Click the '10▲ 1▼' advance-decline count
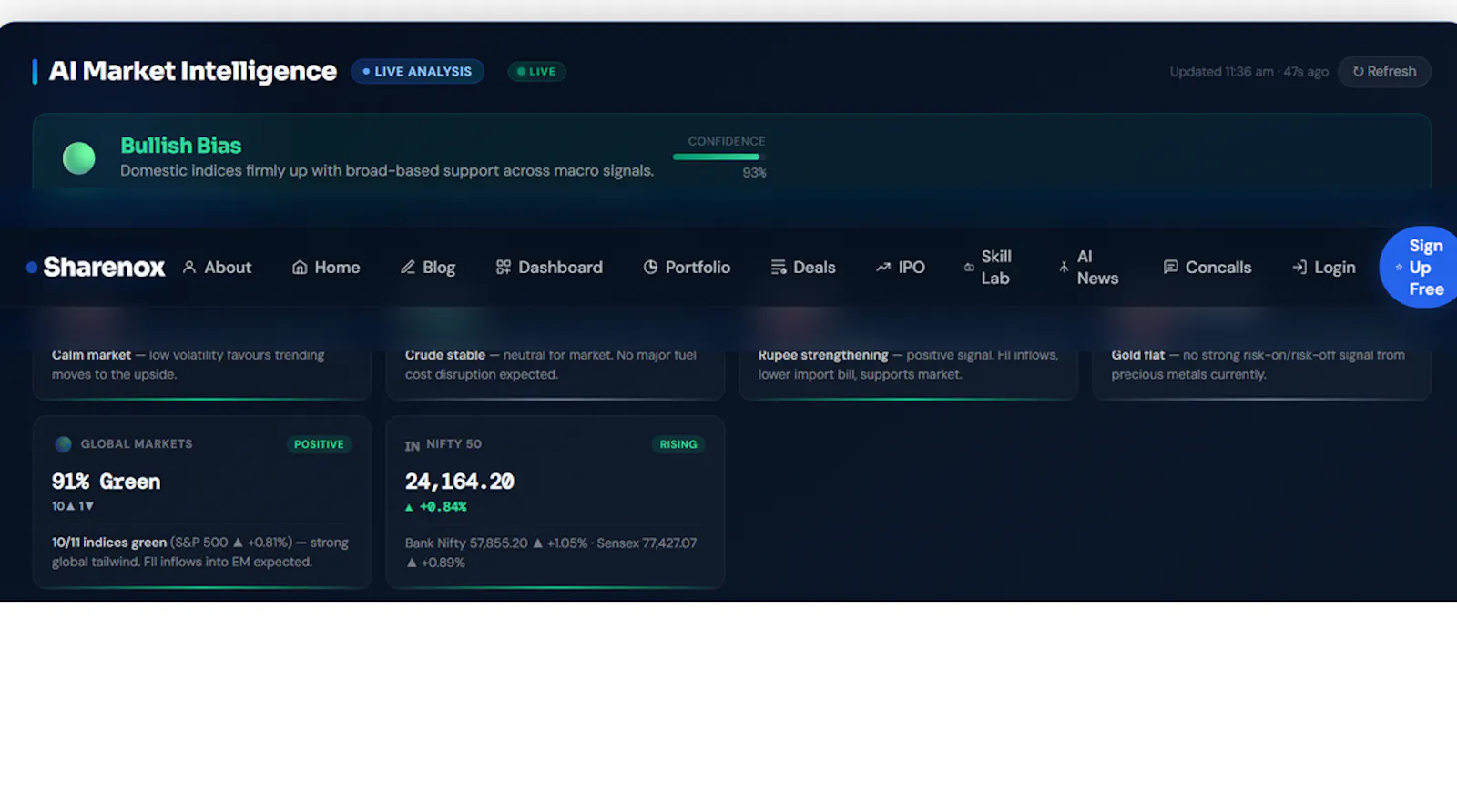Image resolution: width=1457 pixels, height=812 pixels. [73, 506]
